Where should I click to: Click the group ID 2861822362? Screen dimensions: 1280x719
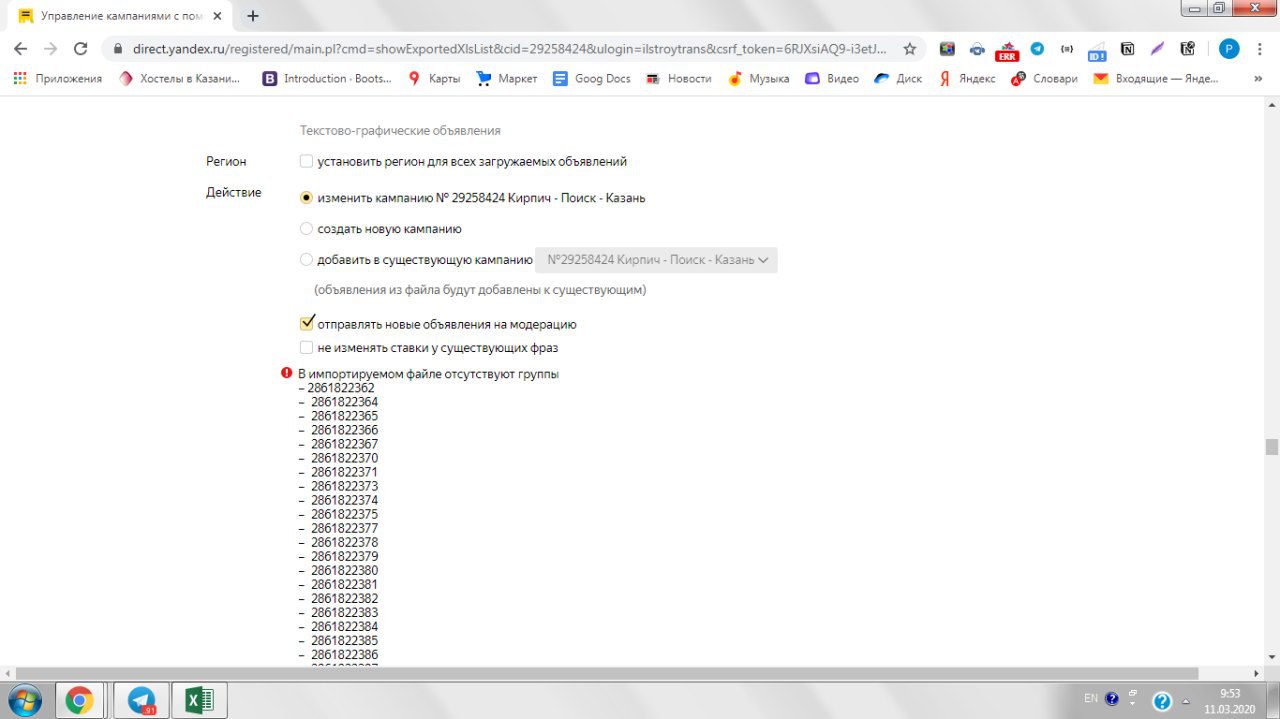pyautogui.click(x=341, y=388)
